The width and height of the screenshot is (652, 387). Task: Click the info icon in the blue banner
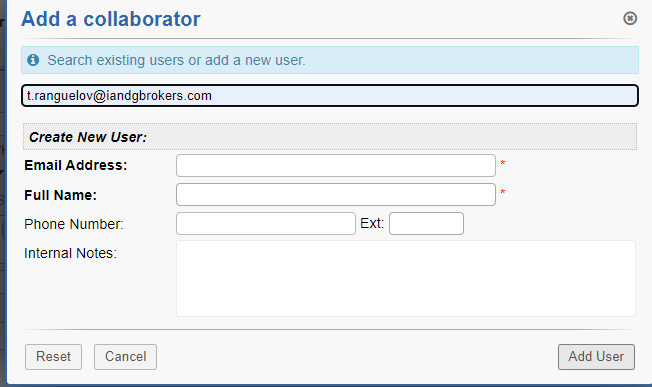33,60
